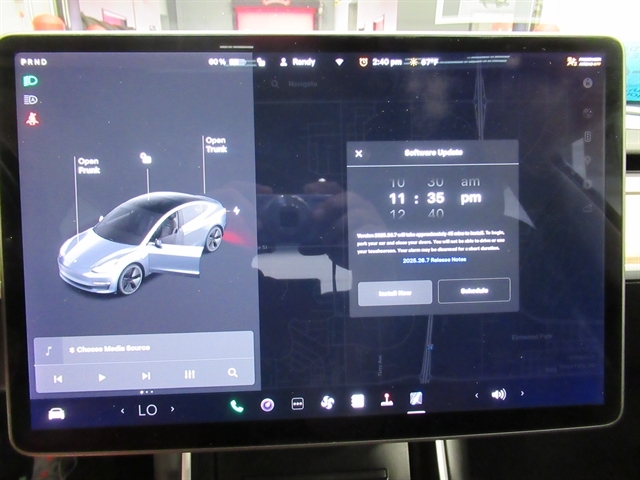The height and width of the screenshot is (480, 640).
Task: Select minute 30 in time picker
Action: point(436,182)
